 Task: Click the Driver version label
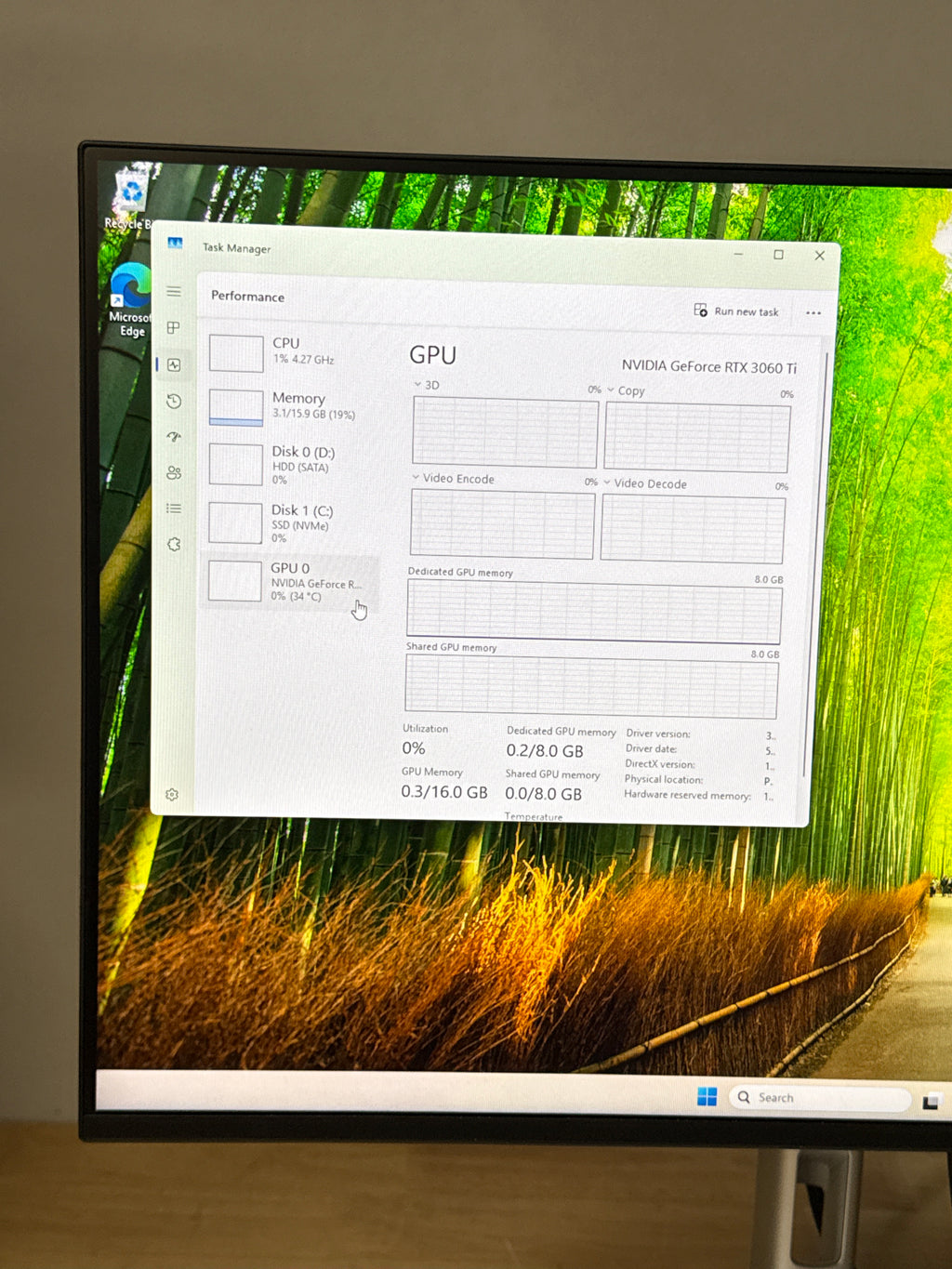[658, 734]
